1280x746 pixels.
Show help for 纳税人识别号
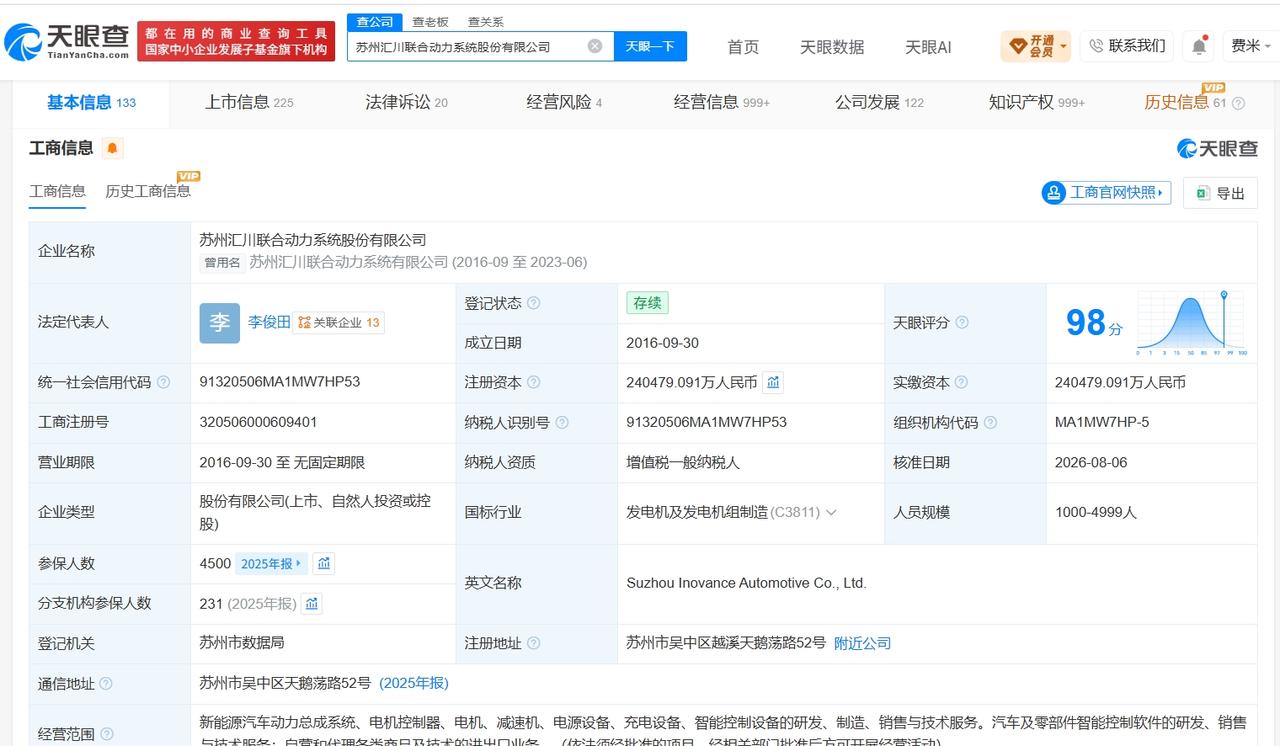tap(562, 423)
